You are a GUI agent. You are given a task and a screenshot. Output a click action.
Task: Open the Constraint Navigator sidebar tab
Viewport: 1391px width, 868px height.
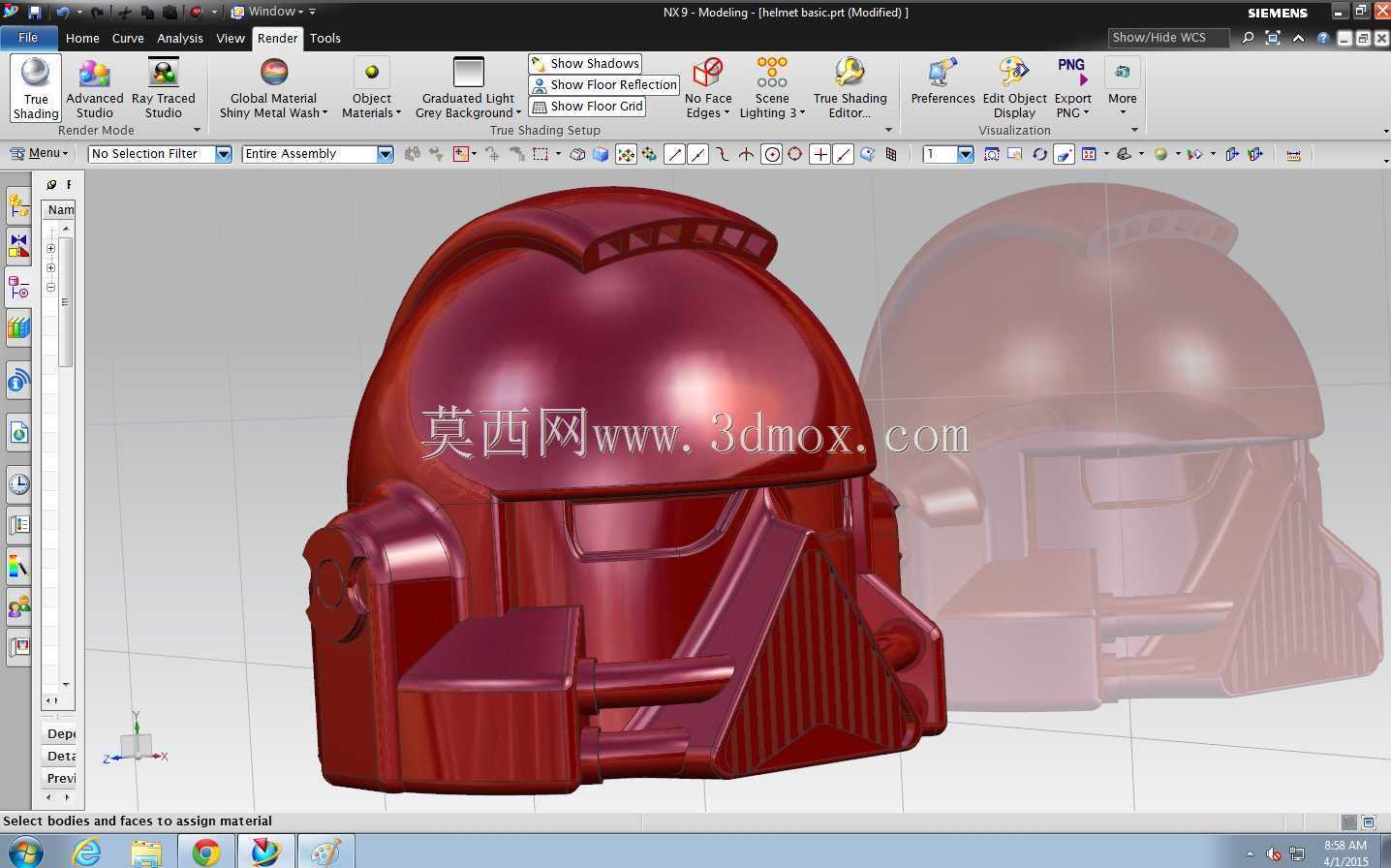click(19, 246)
